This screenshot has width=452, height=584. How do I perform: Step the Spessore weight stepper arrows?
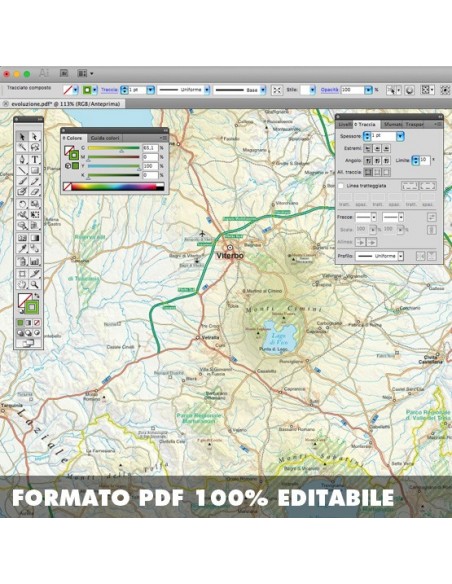pos(367,136)
